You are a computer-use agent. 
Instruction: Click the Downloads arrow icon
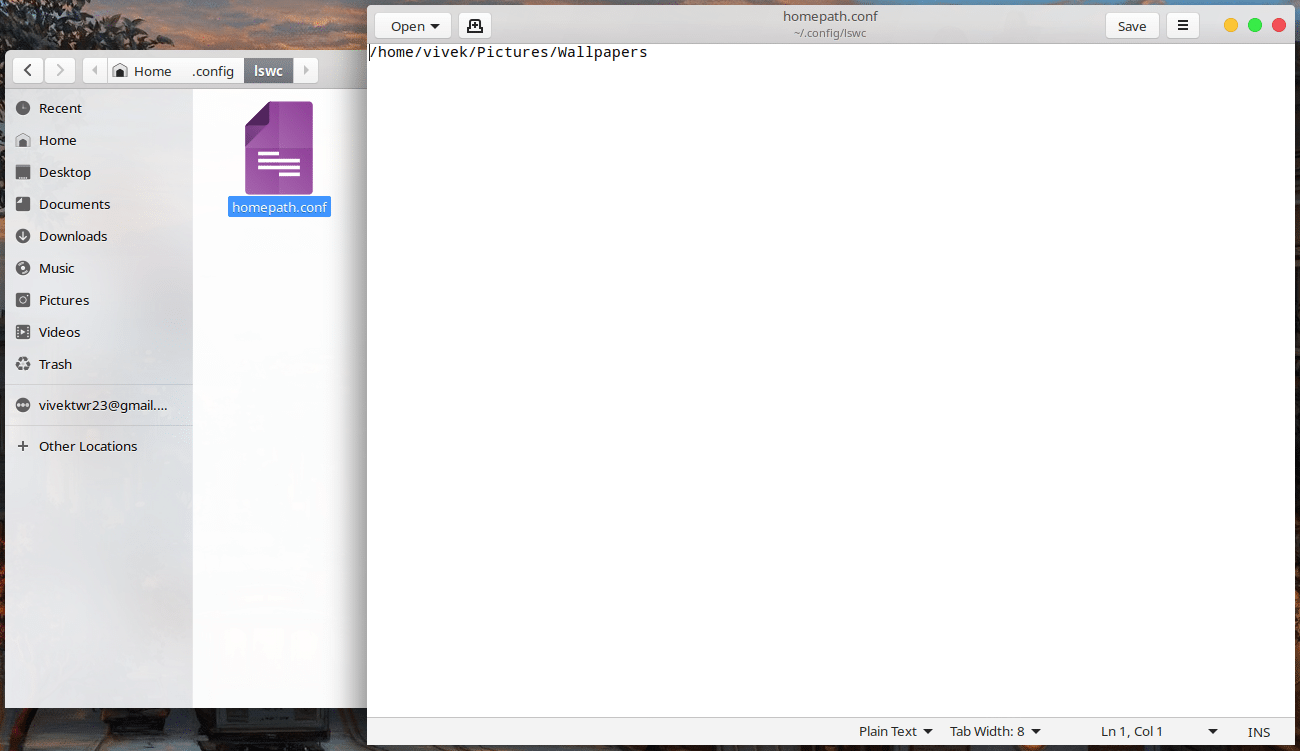tap(23, 236)
